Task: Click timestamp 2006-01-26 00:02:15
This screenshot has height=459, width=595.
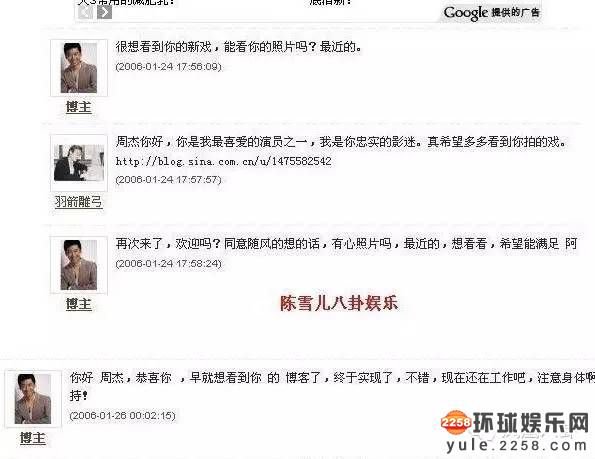Action: [123, 415]
